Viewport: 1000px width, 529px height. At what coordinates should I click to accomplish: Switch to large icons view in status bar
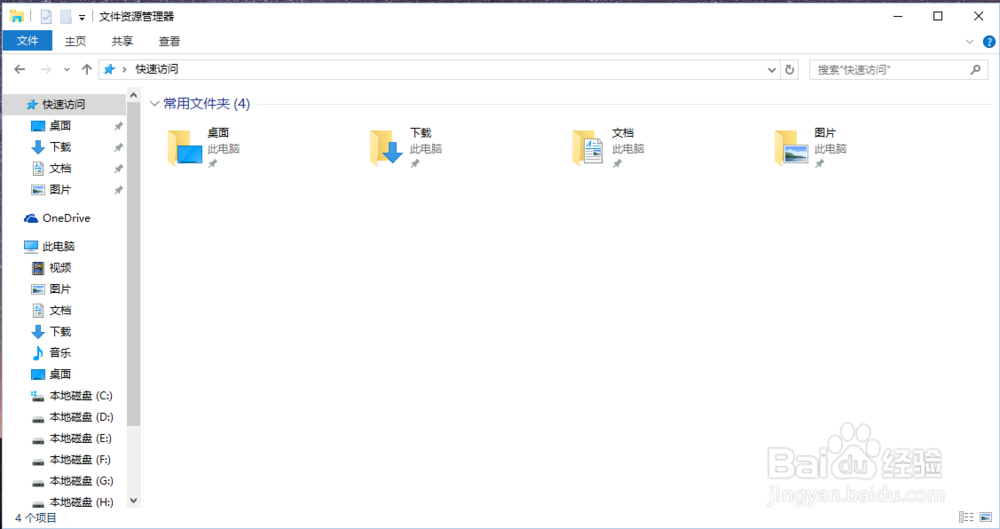click(x=985, y=517)
